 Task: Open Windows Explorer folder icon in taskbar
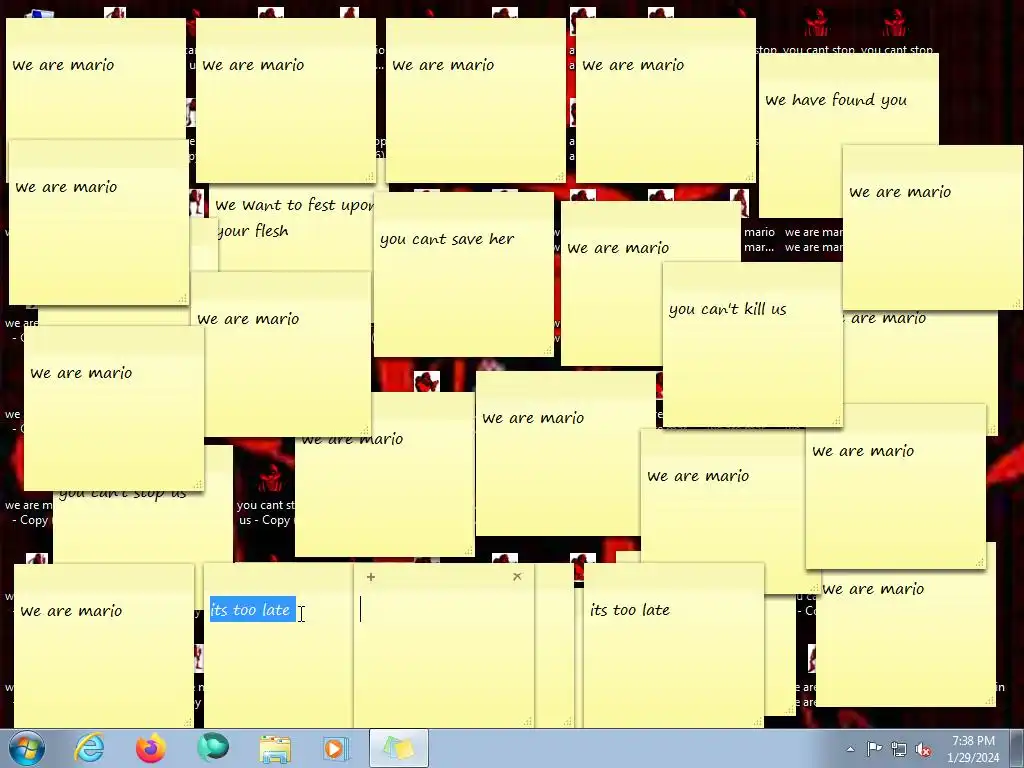275,748
